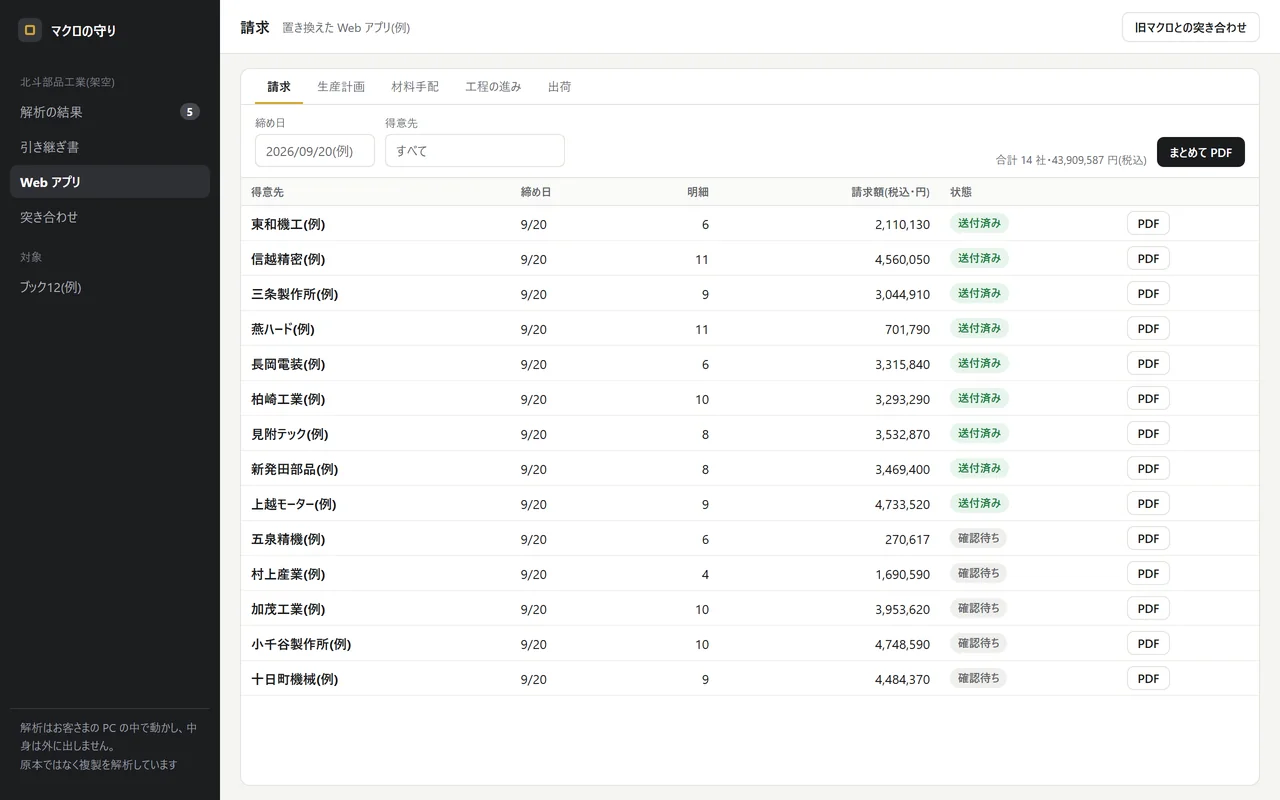Click the 請求額(税込・円) column header
The image size is (1280, 800).
point(890,192)
